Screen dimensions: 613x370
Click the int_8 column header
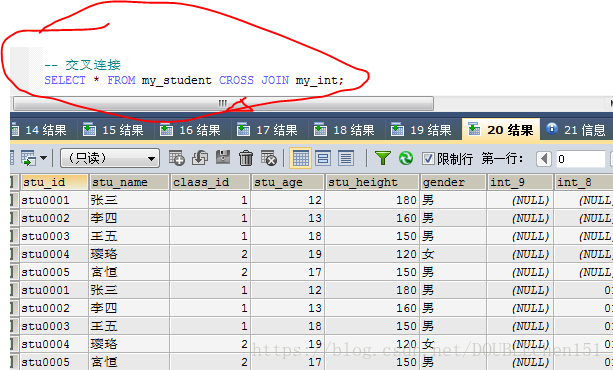point(583,182)
